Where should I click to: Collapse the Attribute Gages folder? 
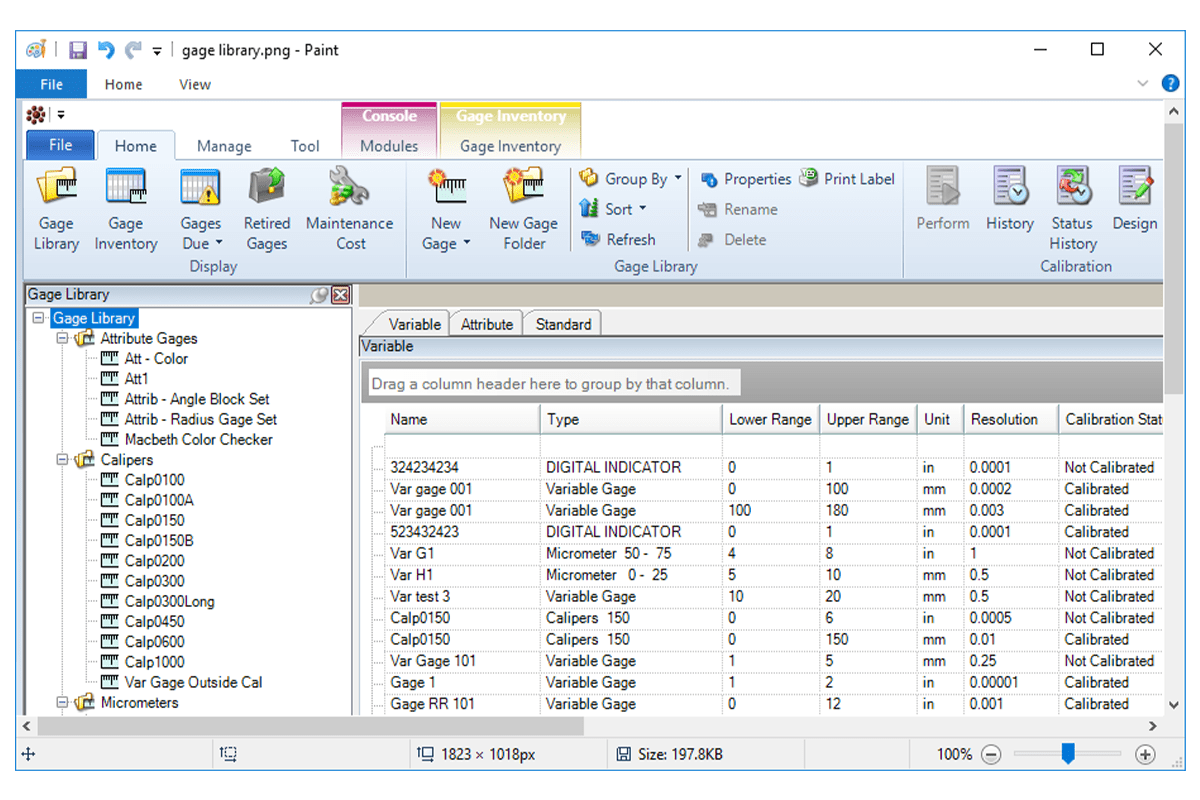click(x=63, y=339)
